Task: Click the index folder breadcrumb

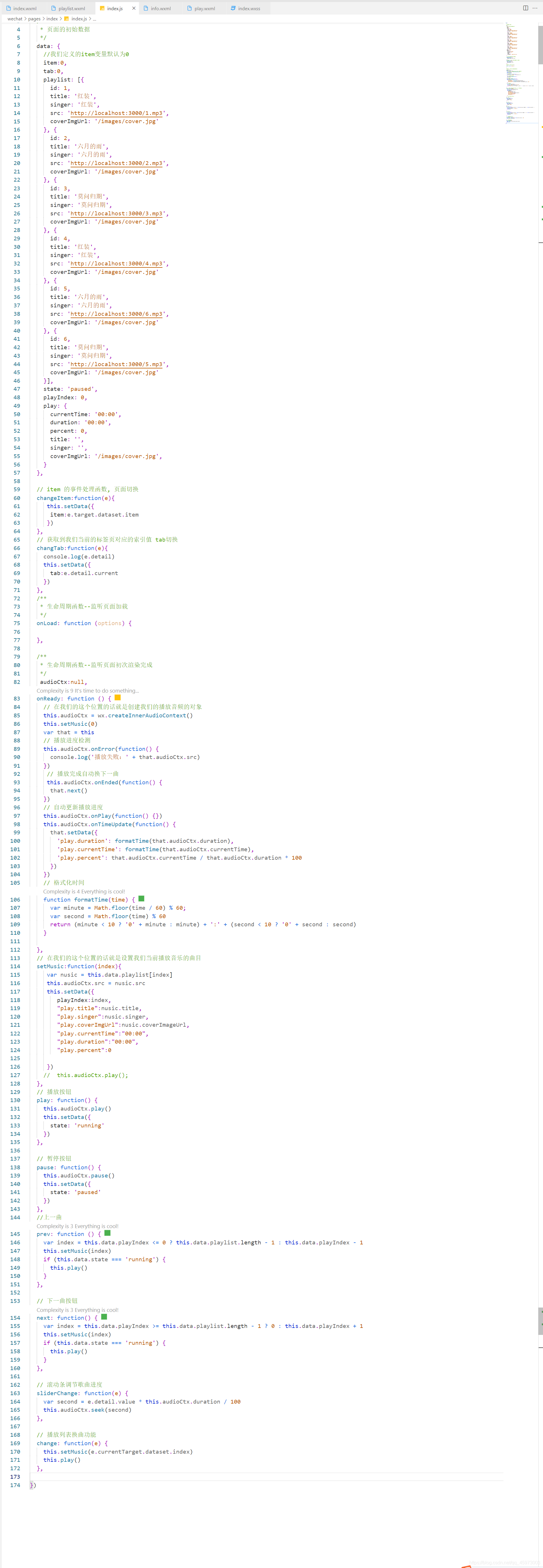Action: pyautogui.click(x=52, y=19)
